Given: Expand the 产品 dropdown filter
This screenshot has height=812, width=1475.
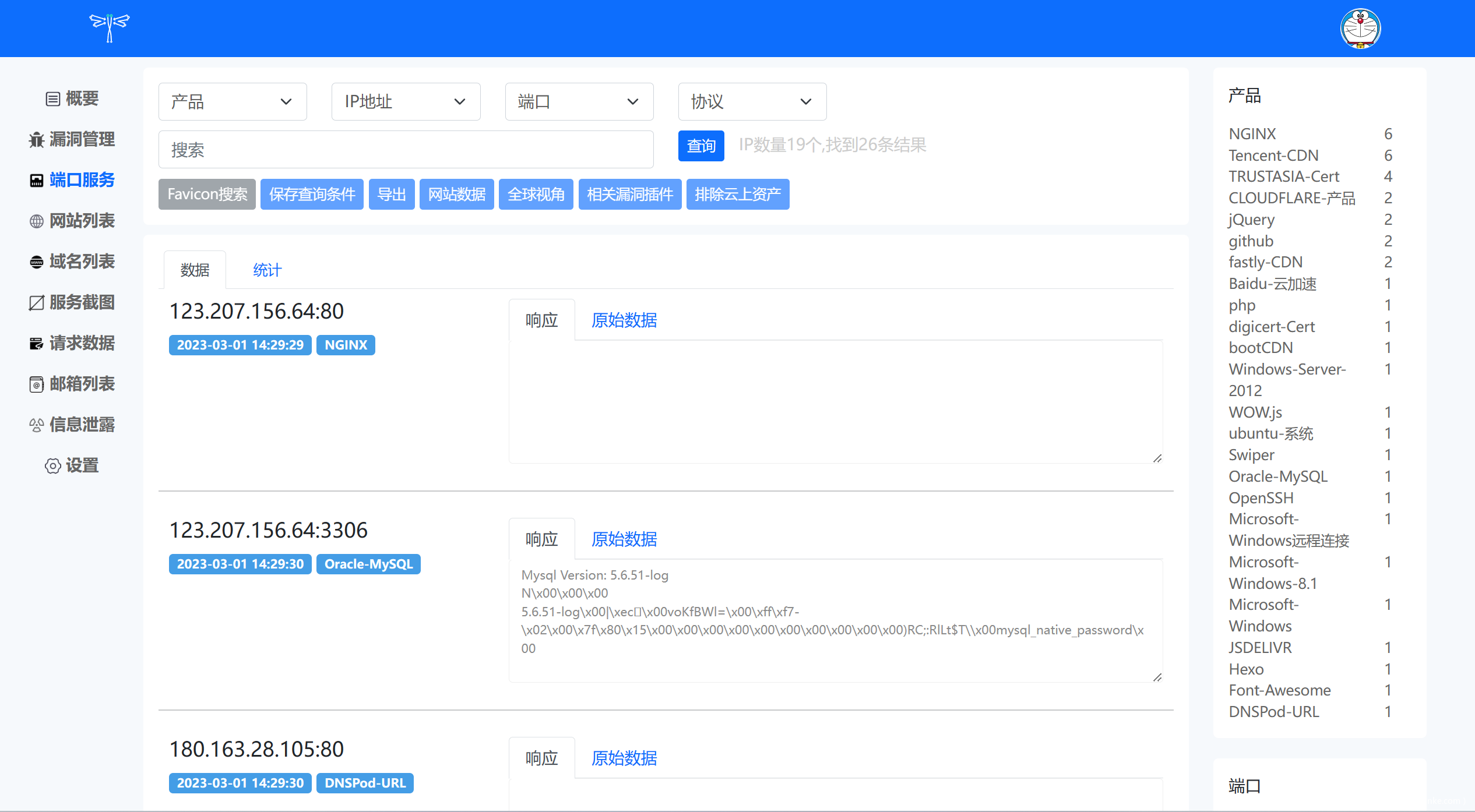Looking at the screenshot, I should pos(232,102).
